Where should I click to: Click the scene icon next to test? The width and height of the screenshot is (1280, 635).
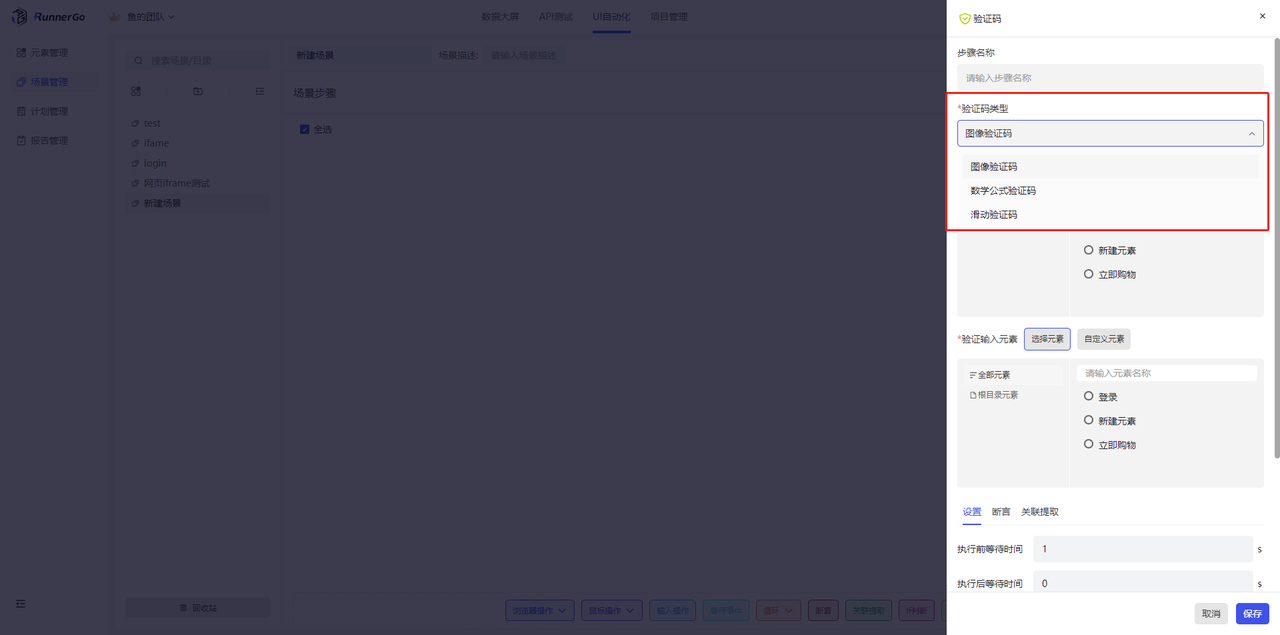click(135, 124)
